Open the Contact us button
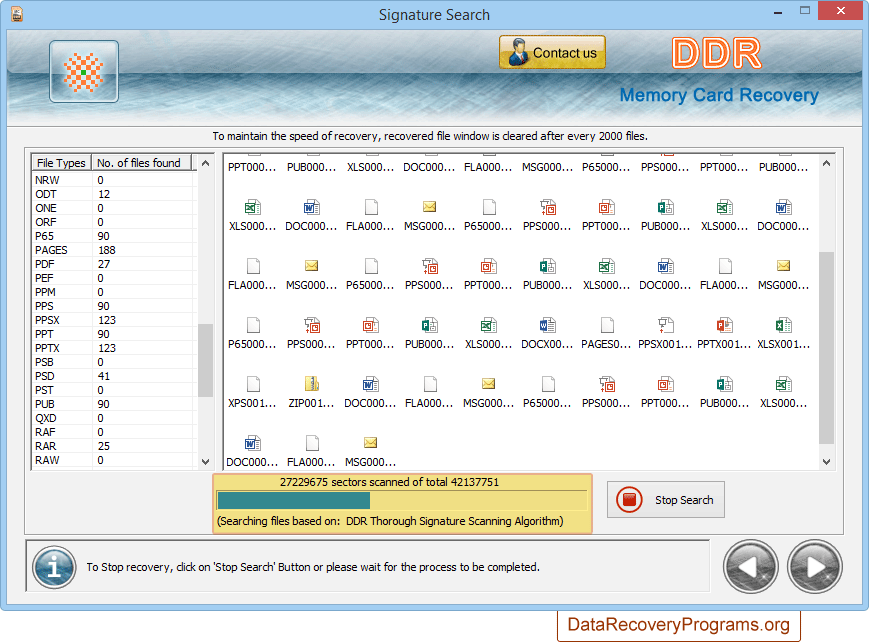The image size is (869, 642). pos(552,52)
